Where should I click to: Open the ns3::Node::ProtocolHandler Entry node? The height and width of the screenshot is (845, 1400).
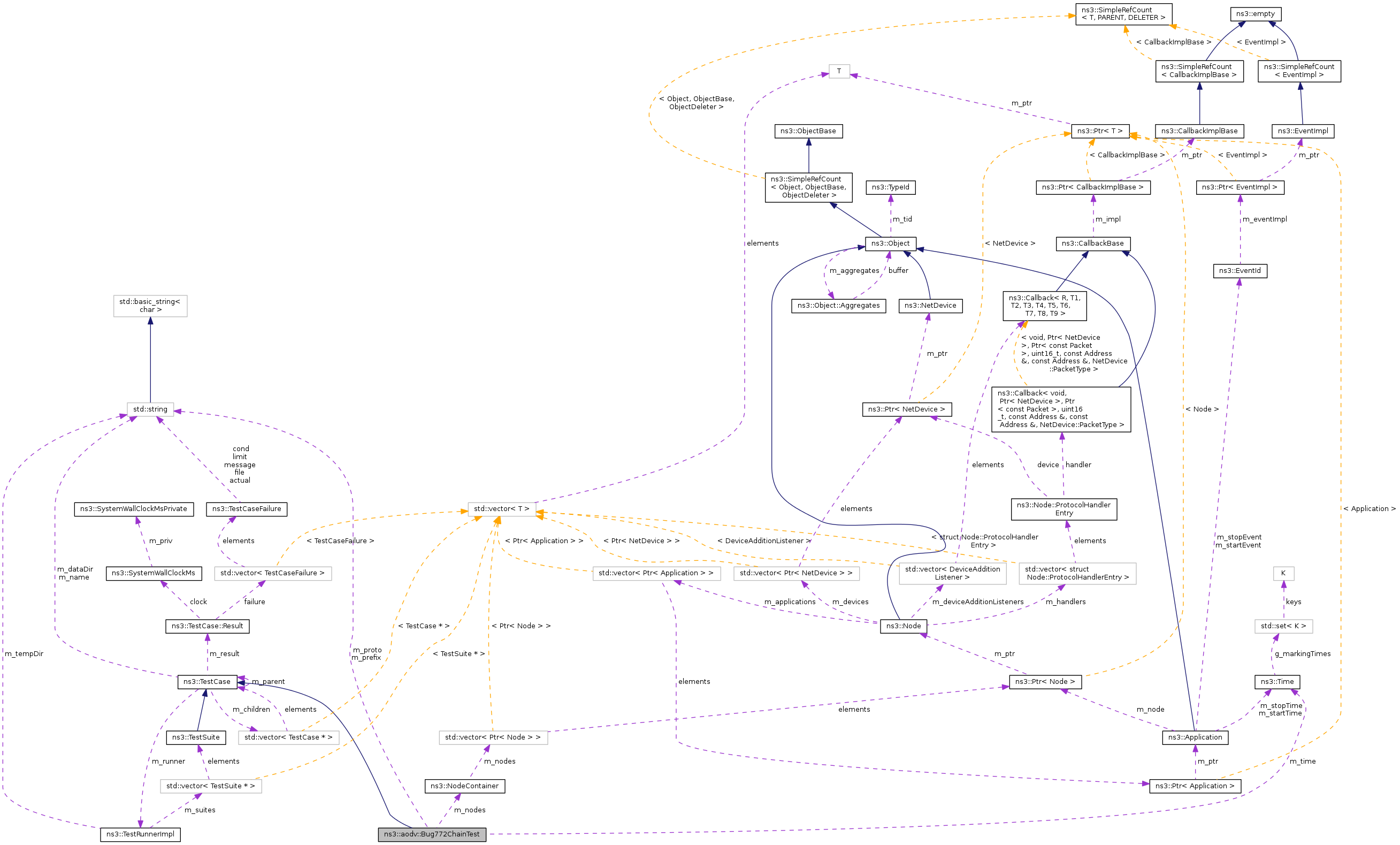point(1064,509)
